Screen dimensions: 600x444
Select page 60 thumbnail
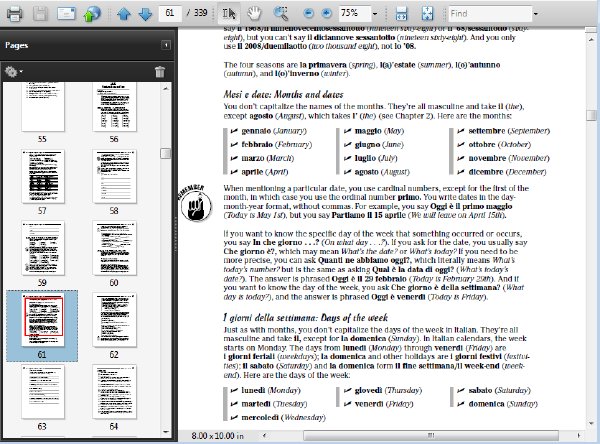(114, 248)
